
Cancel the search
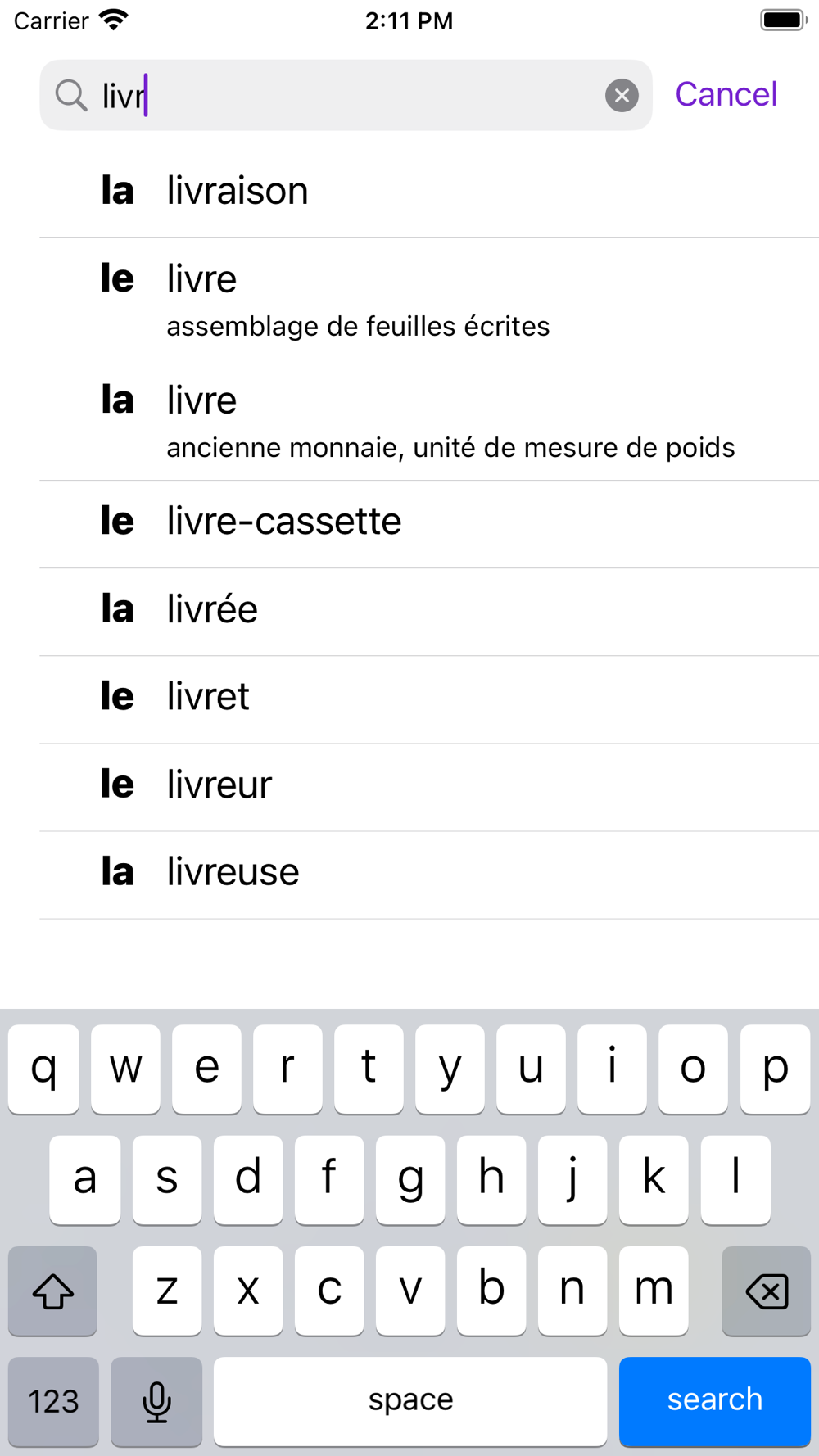pos(726,95)
